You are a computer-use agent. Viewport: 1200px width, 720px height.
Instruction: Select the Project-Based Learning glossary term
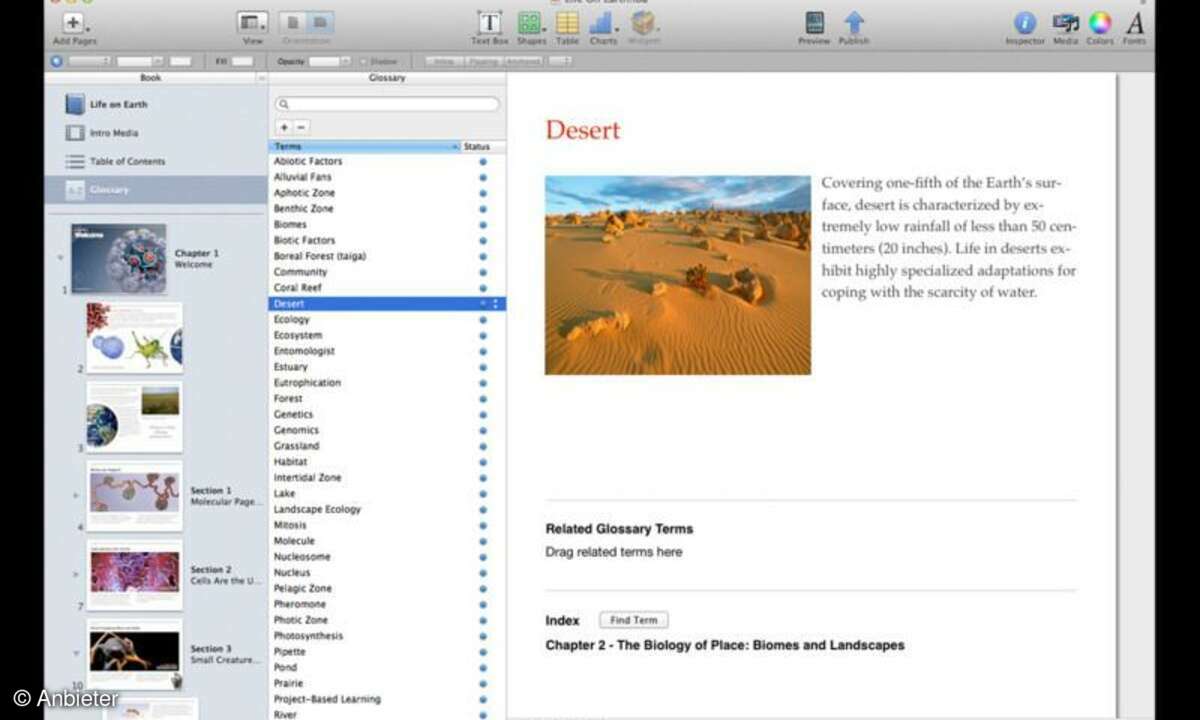point(327,699)
